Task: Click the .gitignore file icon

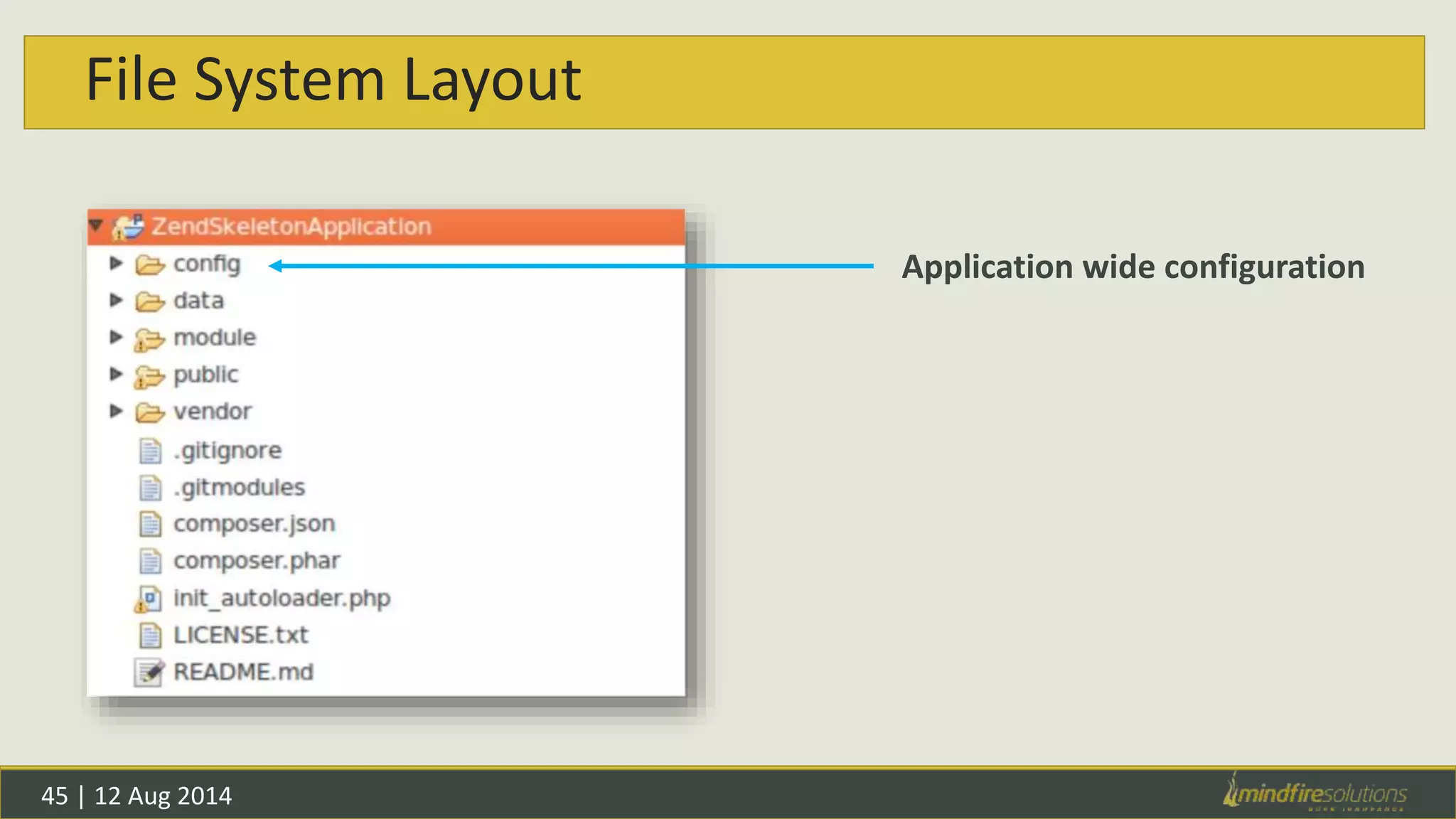Action: pos(150,451)
